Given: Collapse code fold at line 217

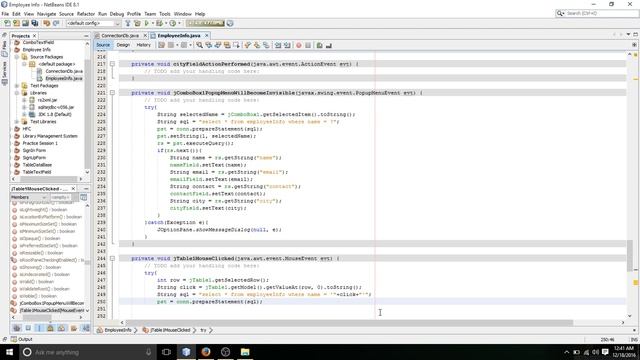Looking at the screenshot, I should pos(112,64).
